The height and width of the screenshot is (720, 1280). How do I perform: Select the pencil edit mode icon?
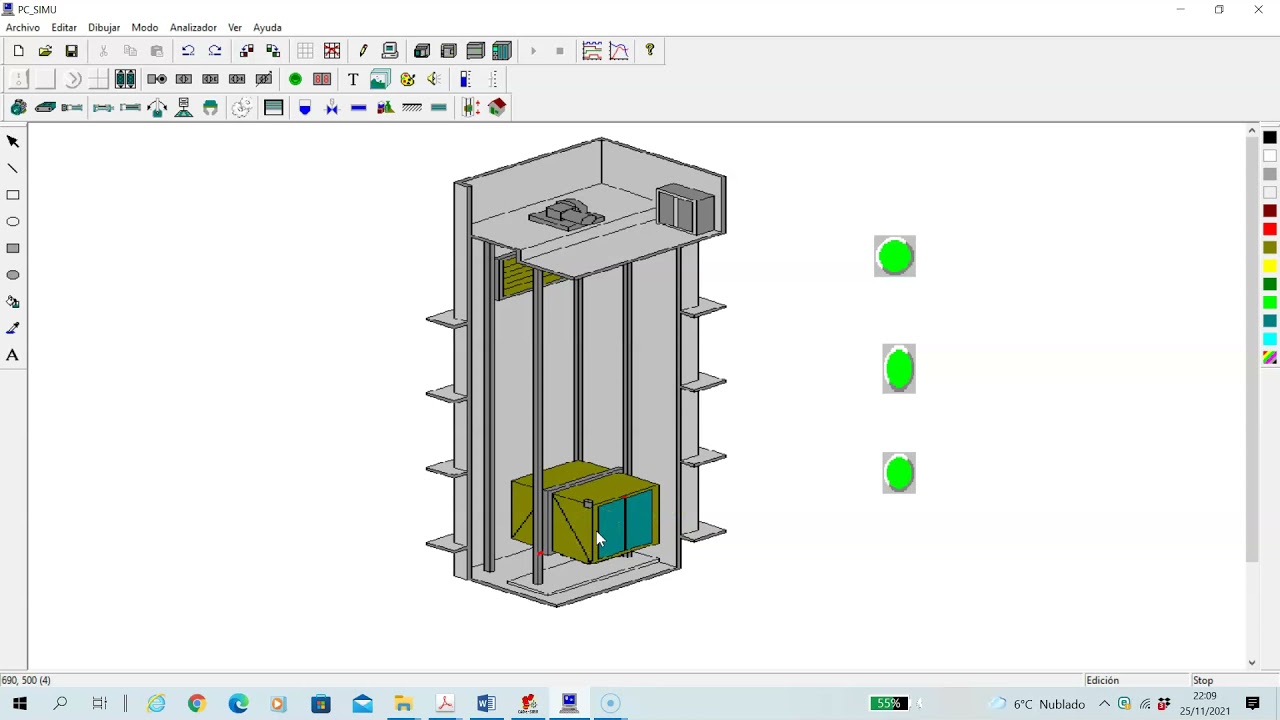[x=363, y=51]
